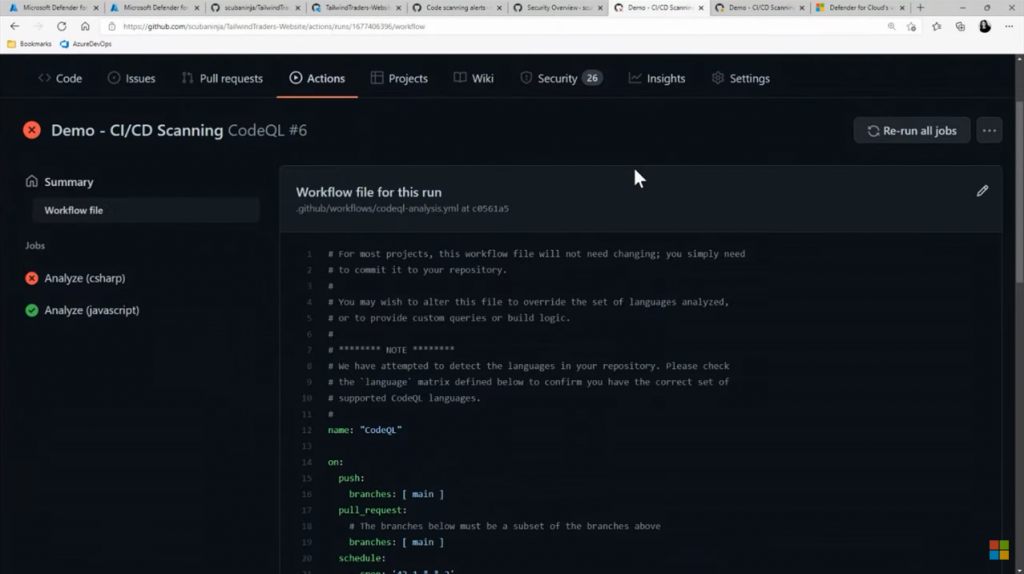Click the name: "CodeQL" code line
The image size is (1024, 574).
coord(364,430)
